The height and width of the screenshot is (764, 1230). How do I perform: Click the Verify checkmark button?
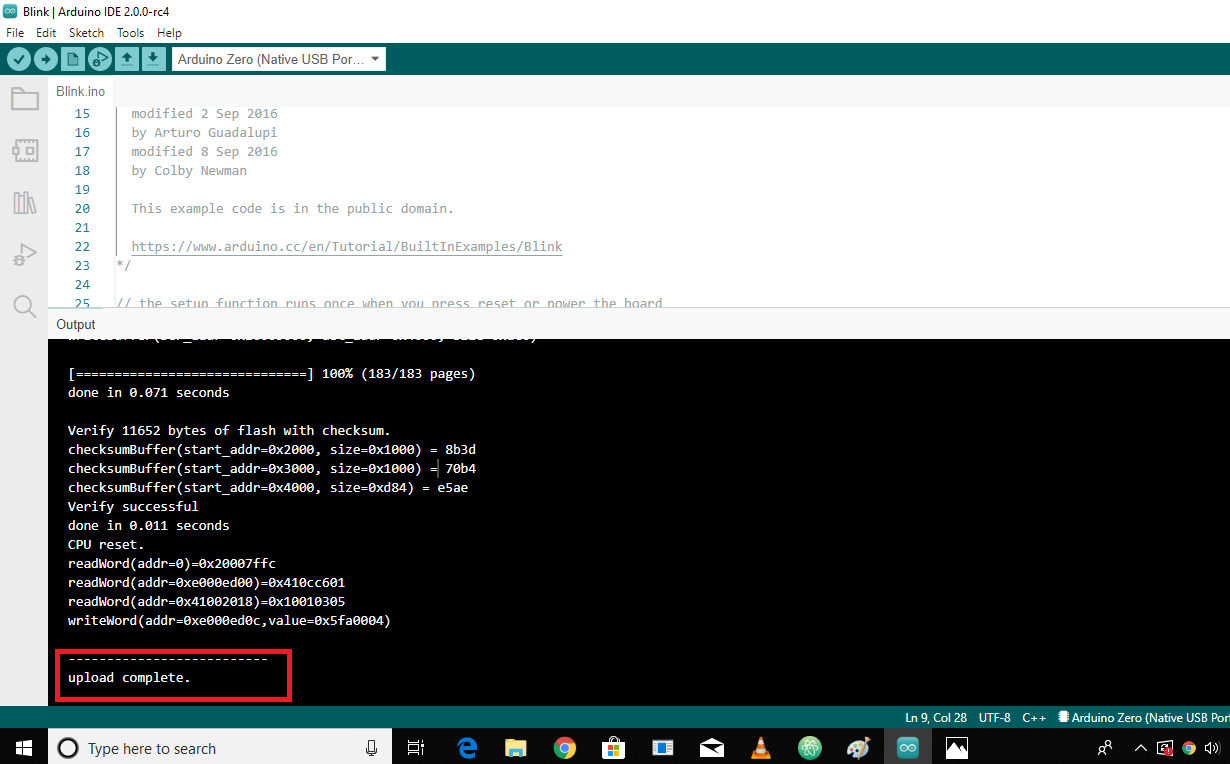[x=19, y=59]
